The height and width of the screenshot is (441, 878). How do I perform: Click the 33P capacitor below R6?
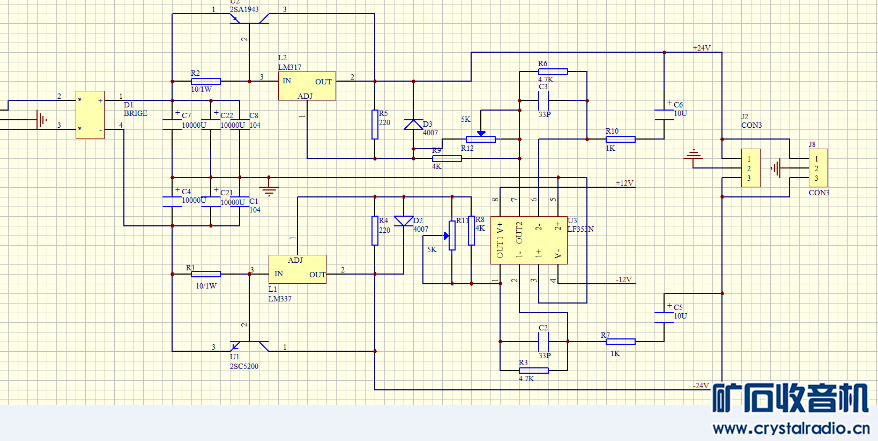click(543, 100)
